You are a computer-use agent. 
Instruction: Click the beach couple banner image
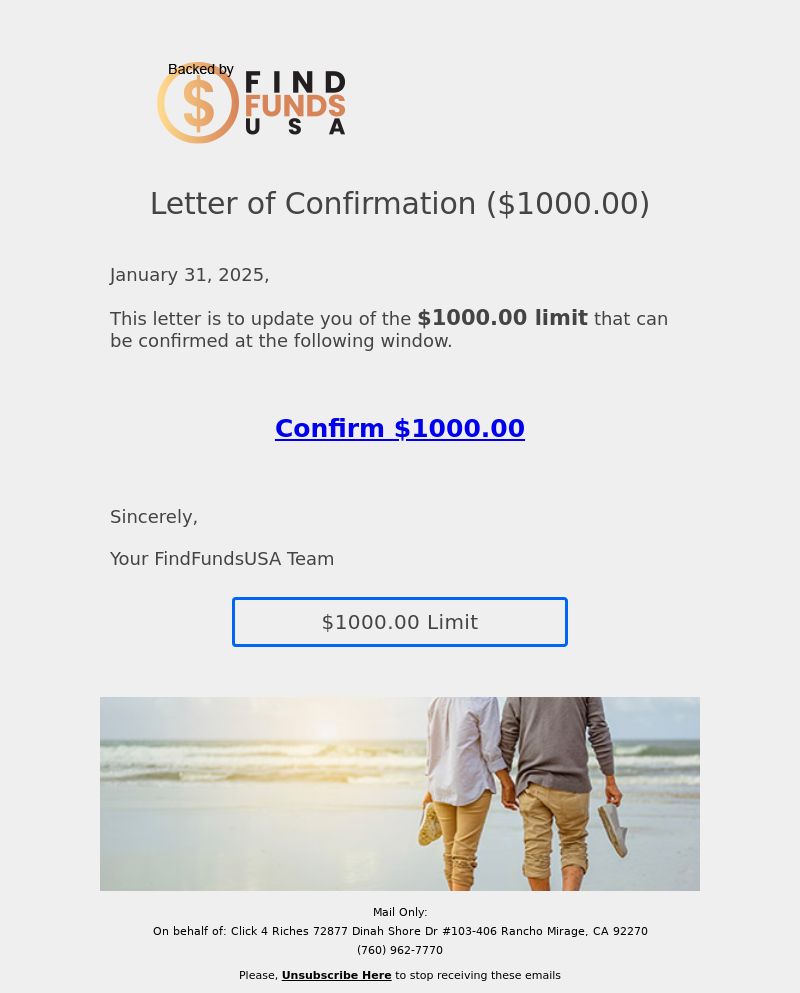pos(400,794)
